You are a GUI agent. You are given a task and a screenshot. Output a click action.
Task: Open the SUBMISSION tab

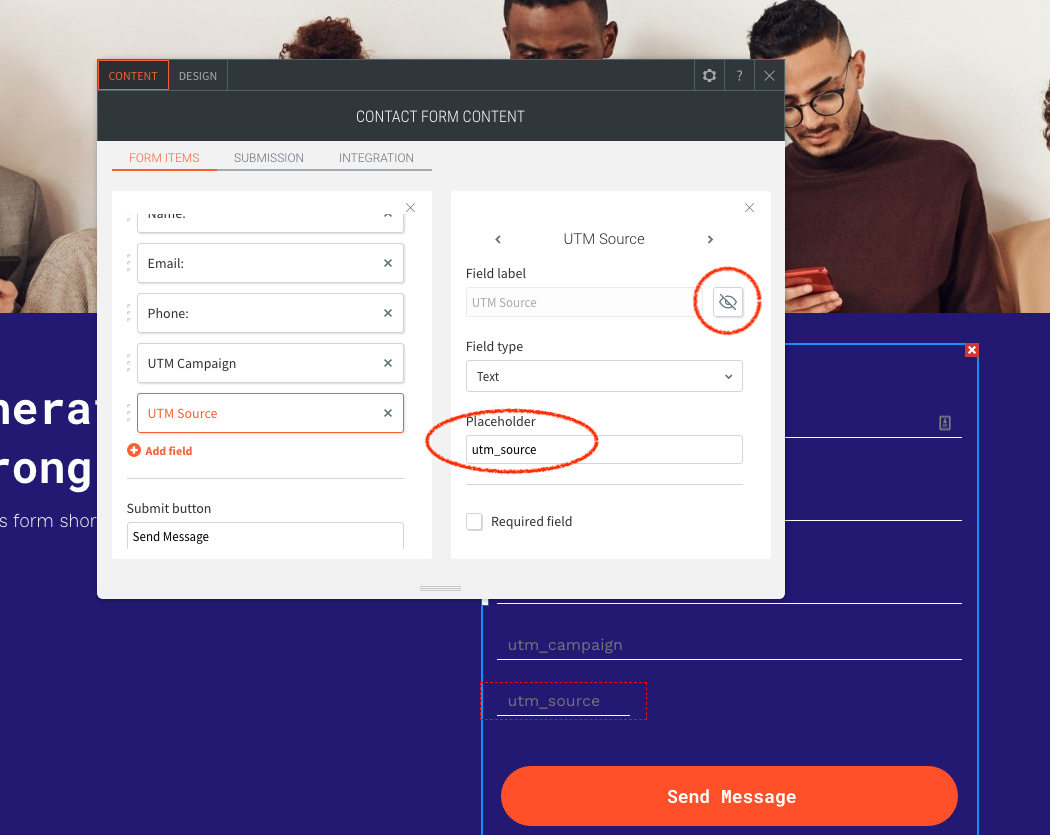click(x=269, y=158)
